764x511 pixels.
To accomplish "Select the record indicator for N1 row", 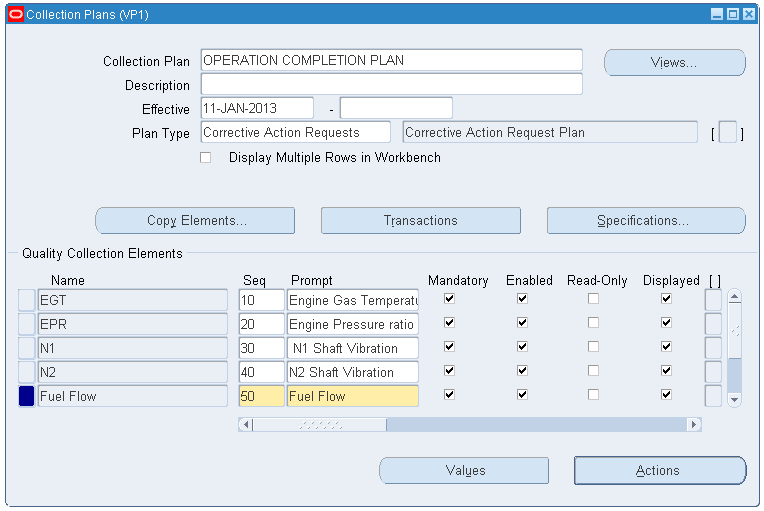I will pyautogui.click(x=26, y=348).
